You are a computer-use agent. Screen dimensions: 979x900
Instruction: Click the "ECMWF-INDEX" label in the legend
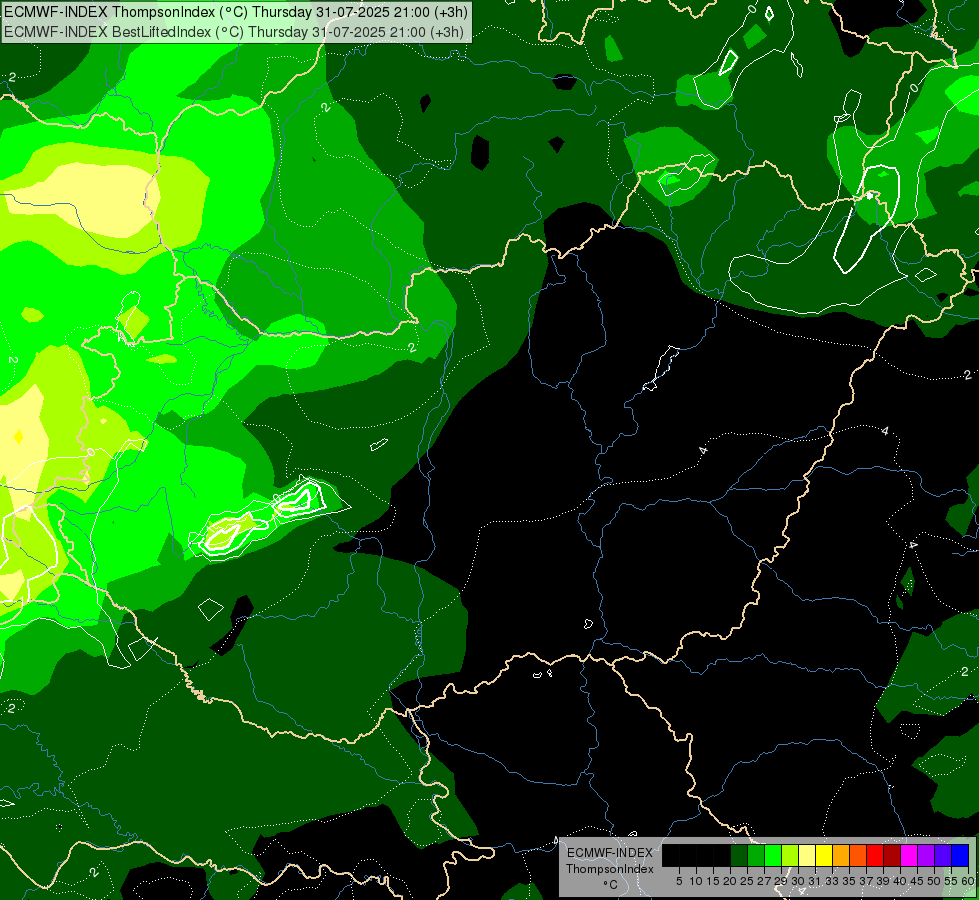tap(610, 853)
